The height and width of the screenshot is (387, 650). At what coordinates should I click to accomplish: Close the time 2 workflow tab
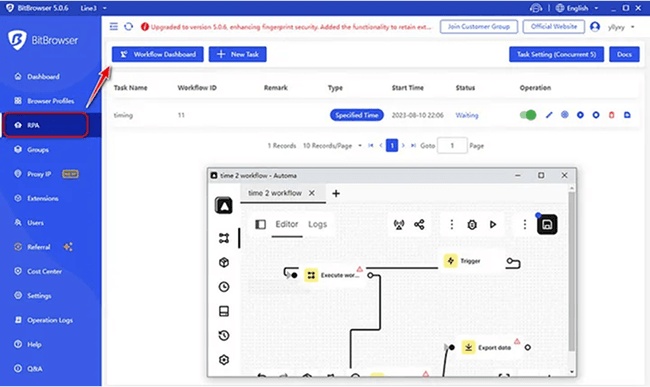(x=312, y=193)
